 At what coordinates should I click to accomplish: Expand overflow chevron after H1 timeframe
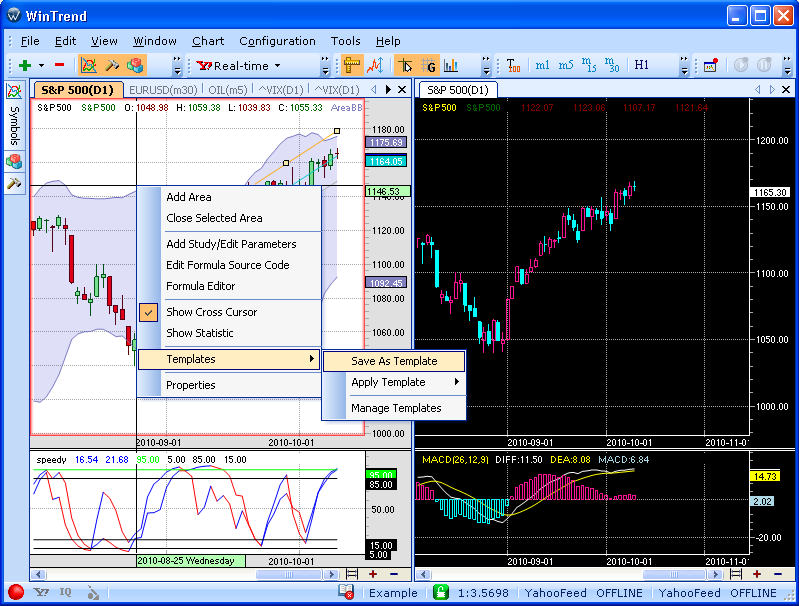(x=684, y=65)
